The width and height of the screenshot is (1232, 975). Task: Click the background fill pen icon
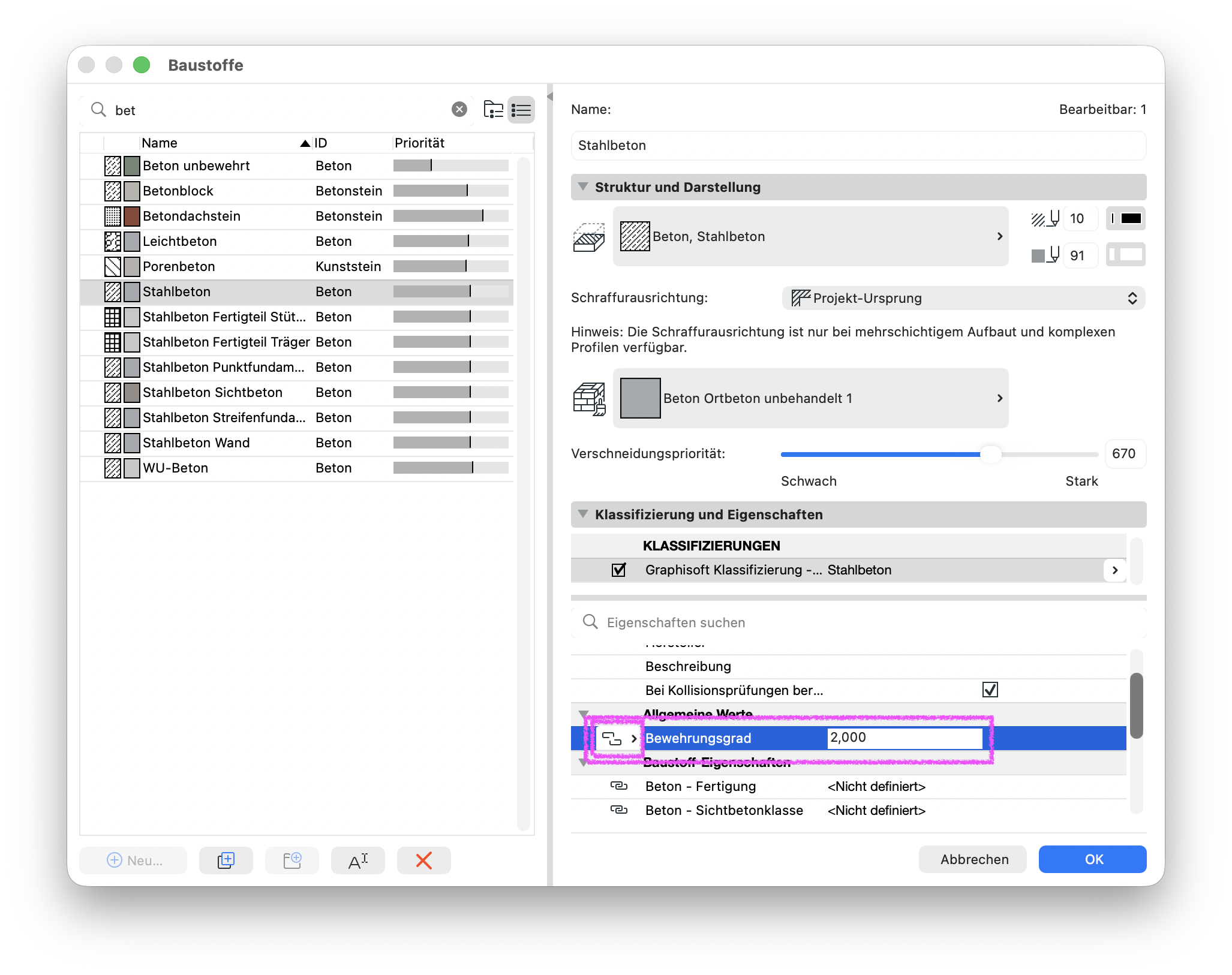(x=1045, y=255)
